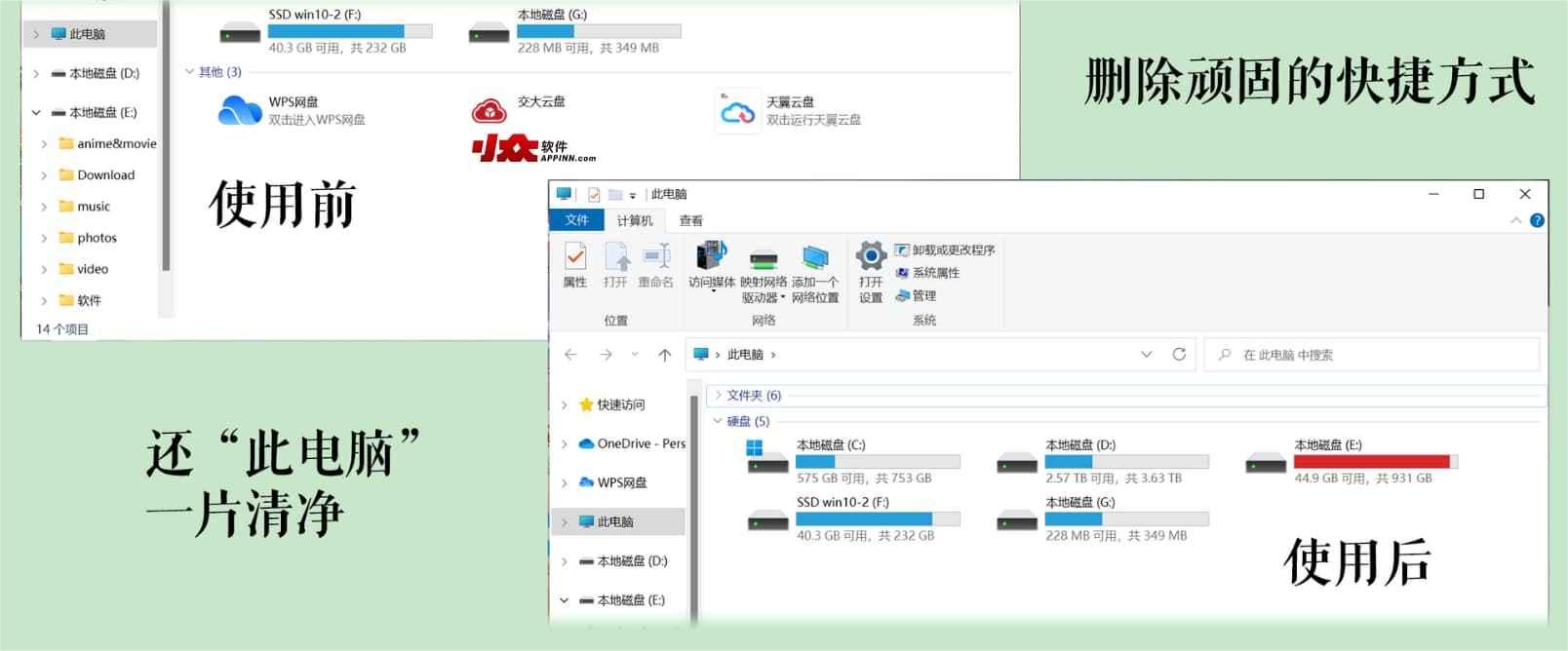Open WPS网盘 cloud icon in the 使用前 window
The height and width of the screenshot is (651, 1568).
coord(239,111)
